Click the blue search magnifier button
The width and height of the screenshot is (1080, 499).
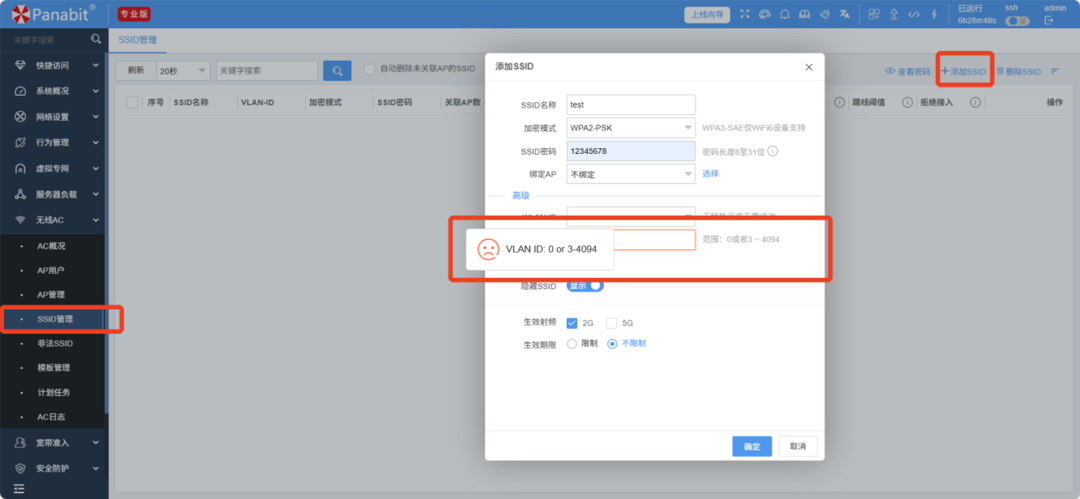338,70
